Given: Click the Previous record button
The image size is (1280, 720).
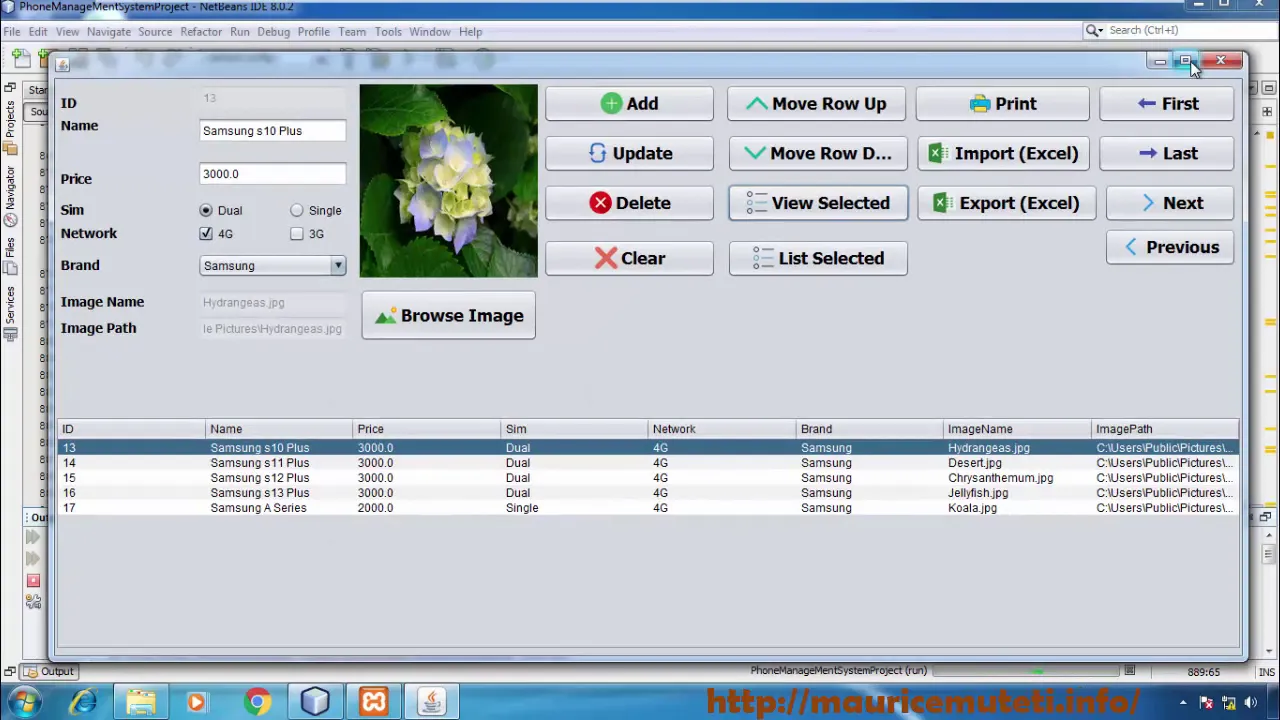Looking at the screenshot, I should tap(1170, 247).
